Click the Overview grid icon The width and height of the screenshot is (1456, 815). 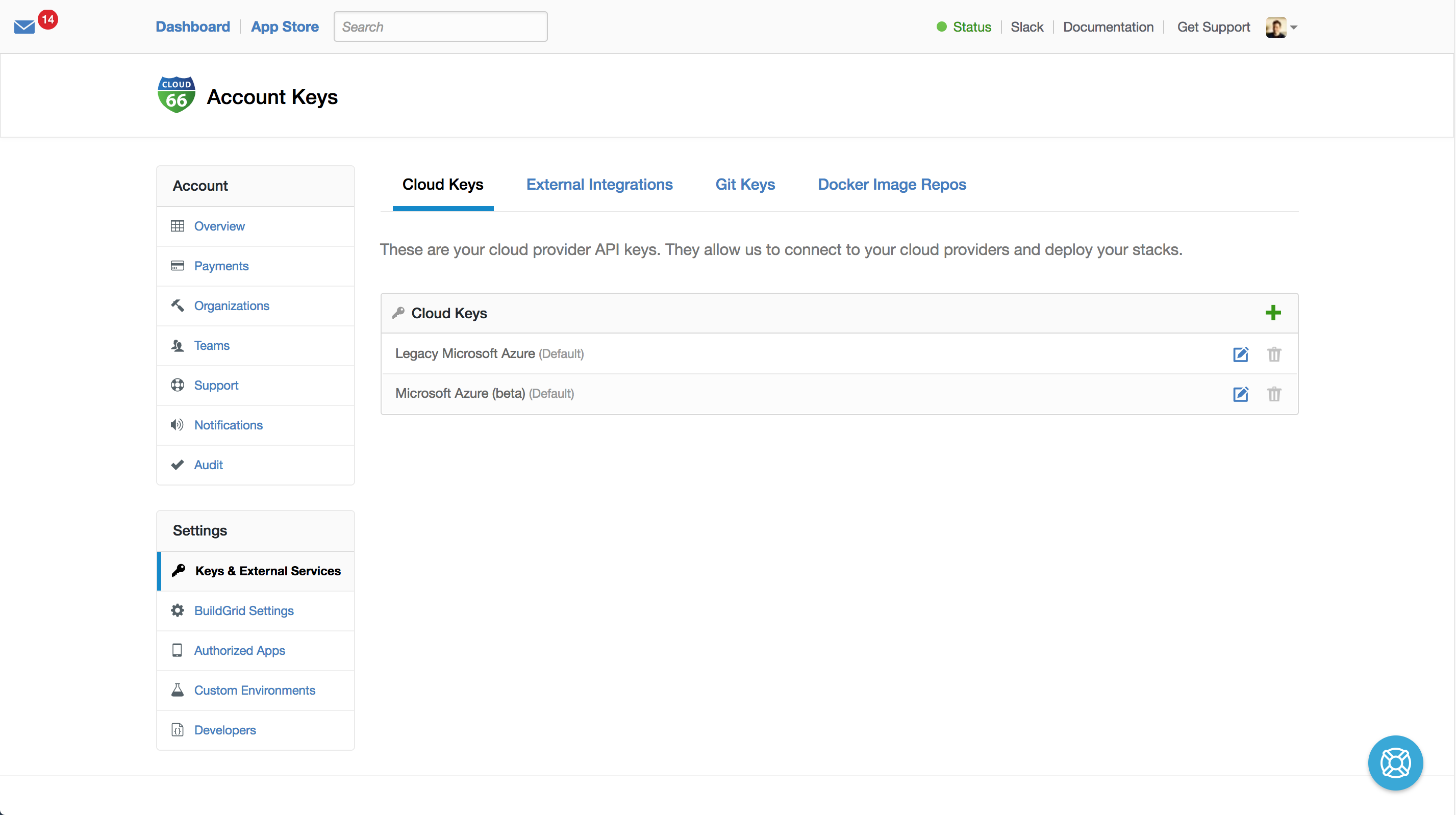(x=178, y=226)
